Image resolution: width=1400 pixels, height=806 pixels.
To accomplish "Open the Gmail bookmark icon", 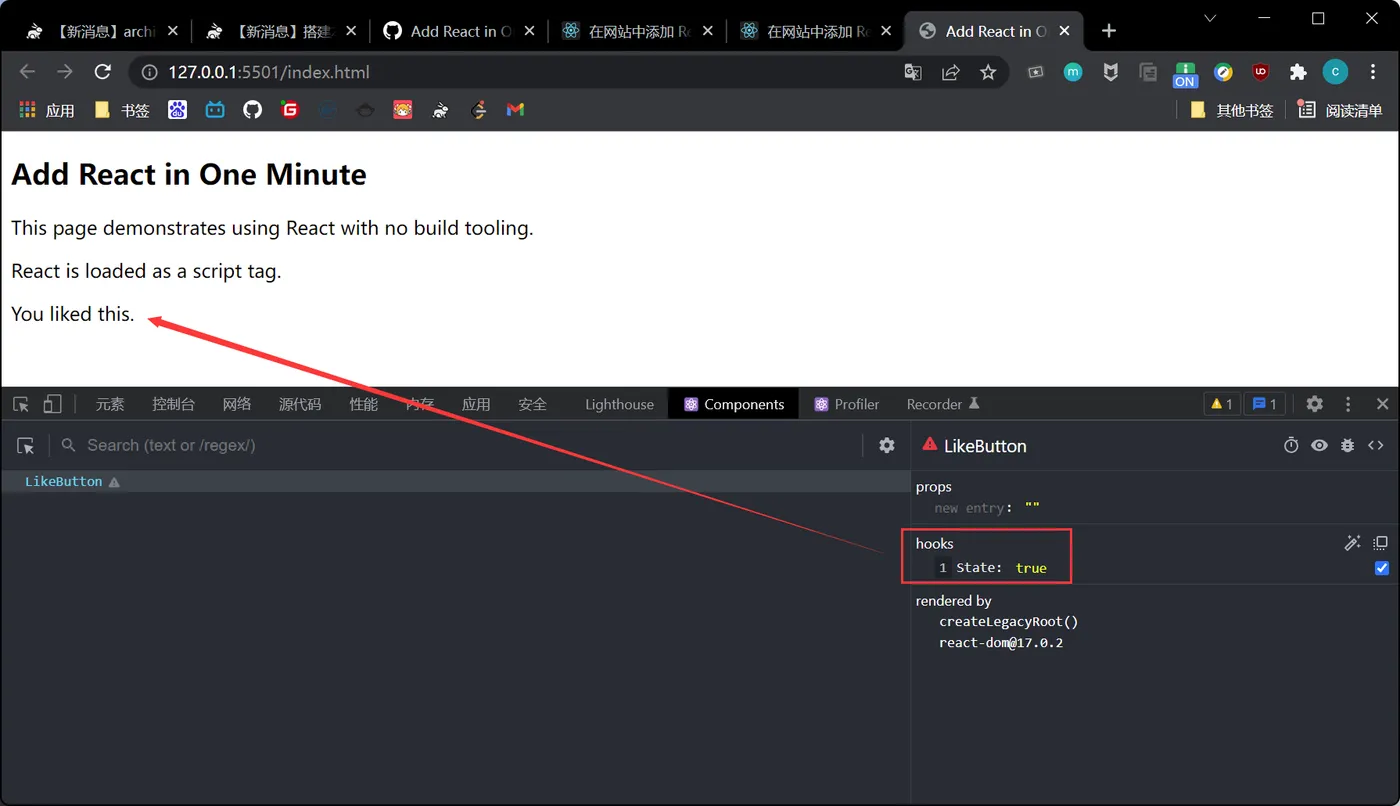I will (x=515, y=110).
